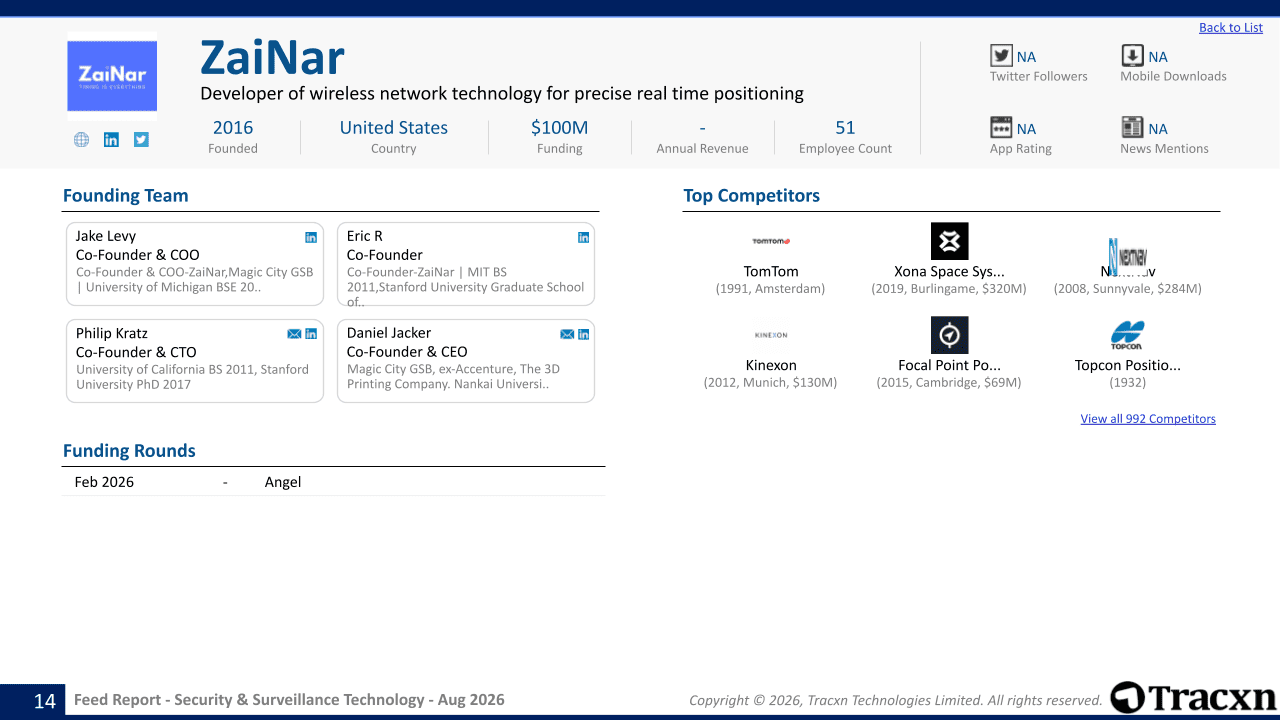This screenshot has width=1280, height=720.
Task: Click the Top Competitors heading
Action: [752, 196]
